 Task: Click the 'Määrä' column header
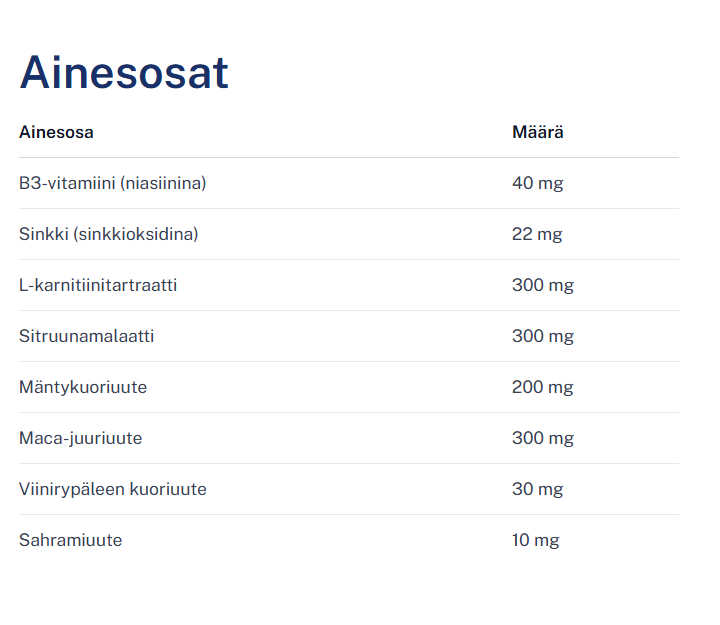pyautogui.click(x=538, y=132)
